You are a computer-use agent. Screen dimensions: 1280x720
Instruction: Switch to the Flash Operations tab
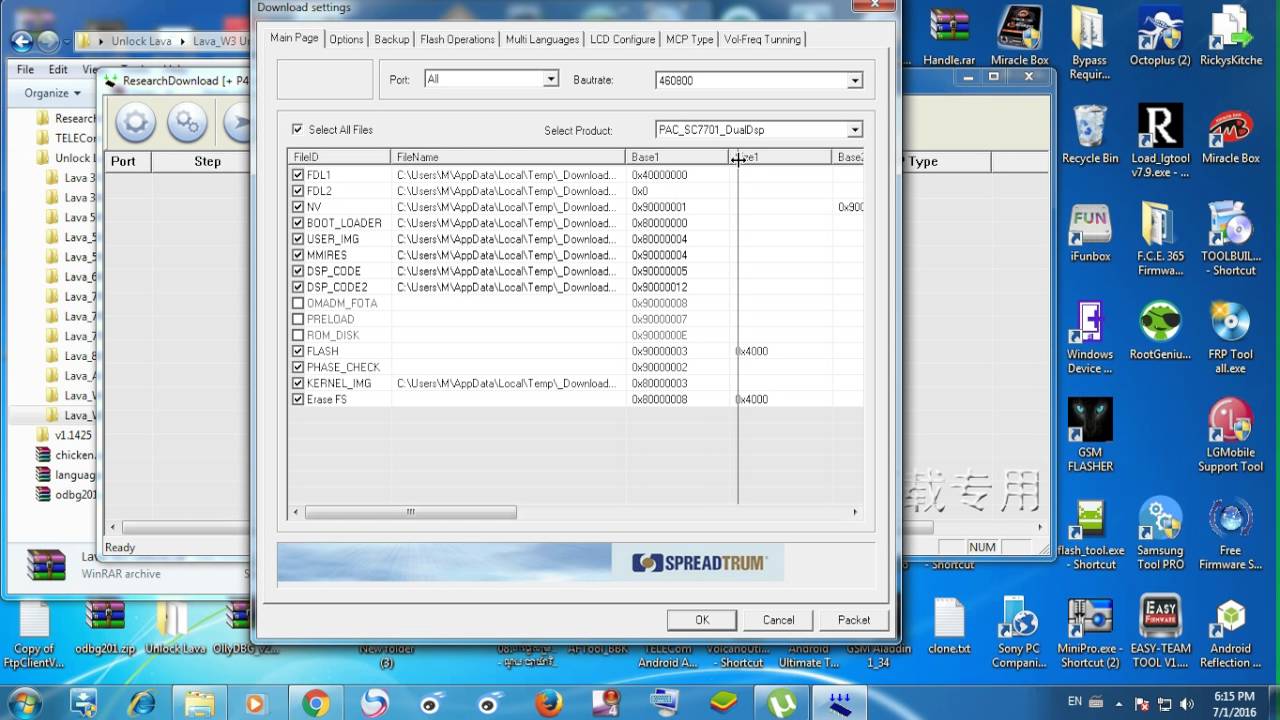457,39
